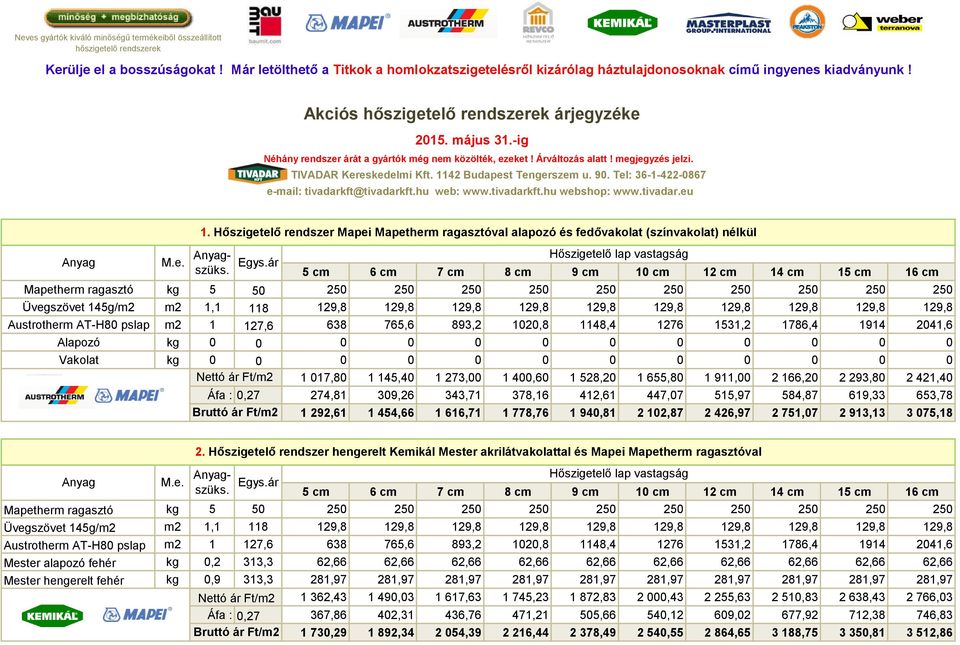
Task: Click the Tivadar Kft logo beside the address
Action: [x=257, y=174]
